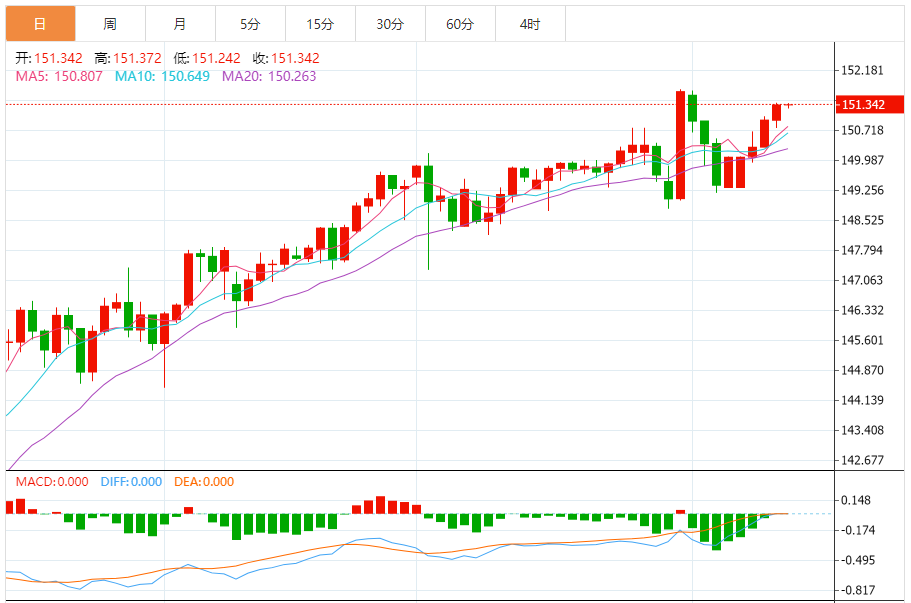The height and width of the screenshot is (603, 911).
Task: Open the 60分 timeframe tab
Action: click(x=461, y=24)
